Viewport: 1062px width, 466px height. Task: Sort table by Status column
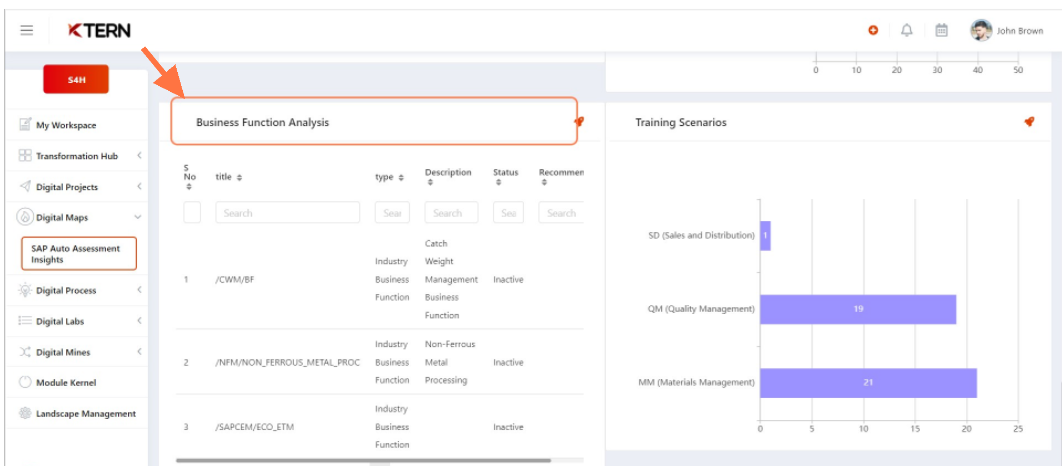click(x=498, y=183)
